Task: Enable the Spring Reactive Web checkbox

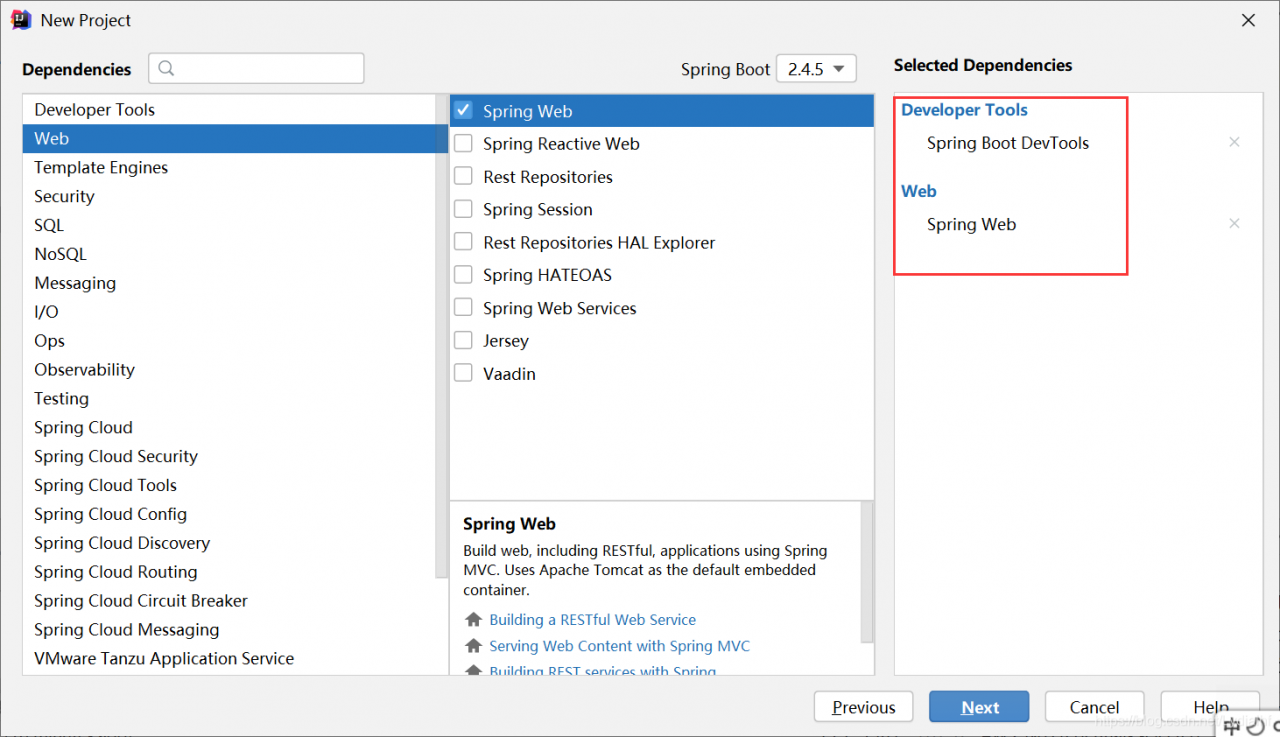Action: [x=463, y=144]
